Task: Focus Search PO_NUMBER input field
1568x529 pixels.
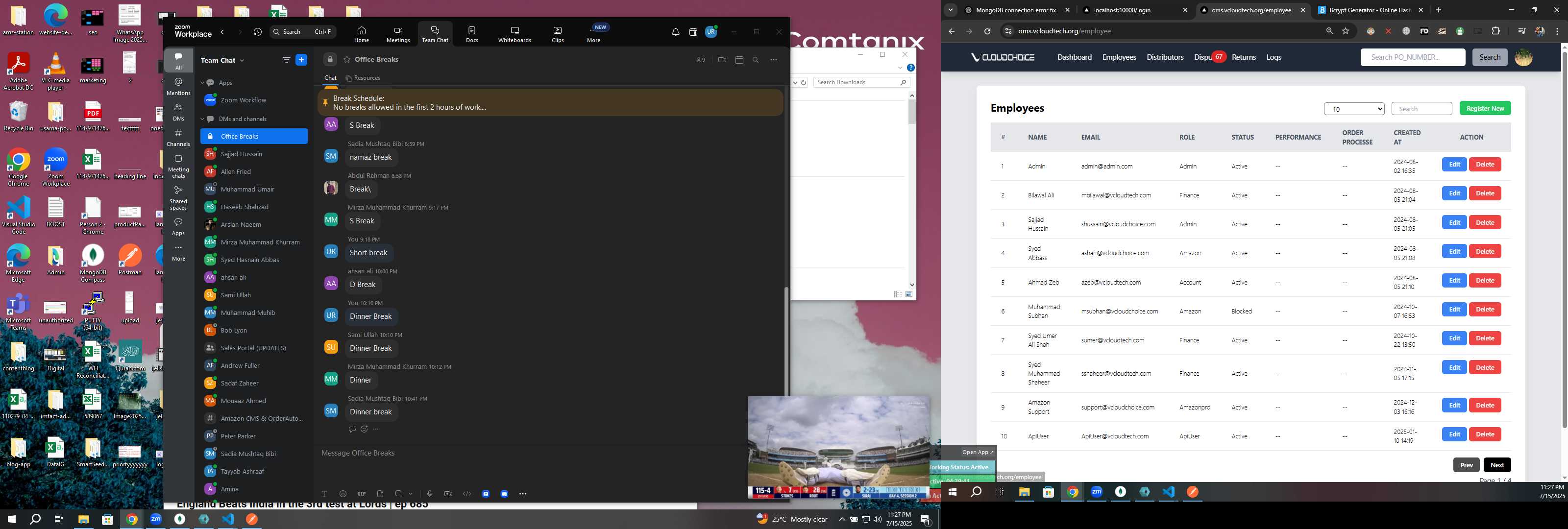Action: click(x=1412, y=57)
